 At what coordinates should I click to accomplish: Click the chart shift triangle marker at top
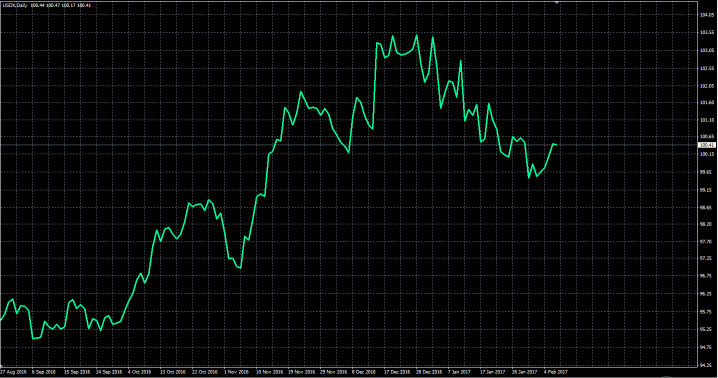tap(557, 3)
